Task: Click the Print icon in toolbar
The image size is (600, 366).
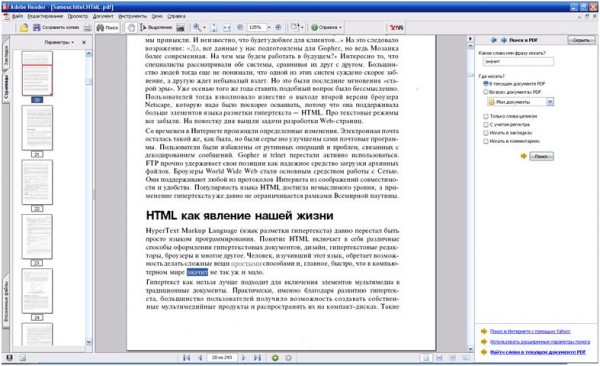Action: tap(88, 28)
